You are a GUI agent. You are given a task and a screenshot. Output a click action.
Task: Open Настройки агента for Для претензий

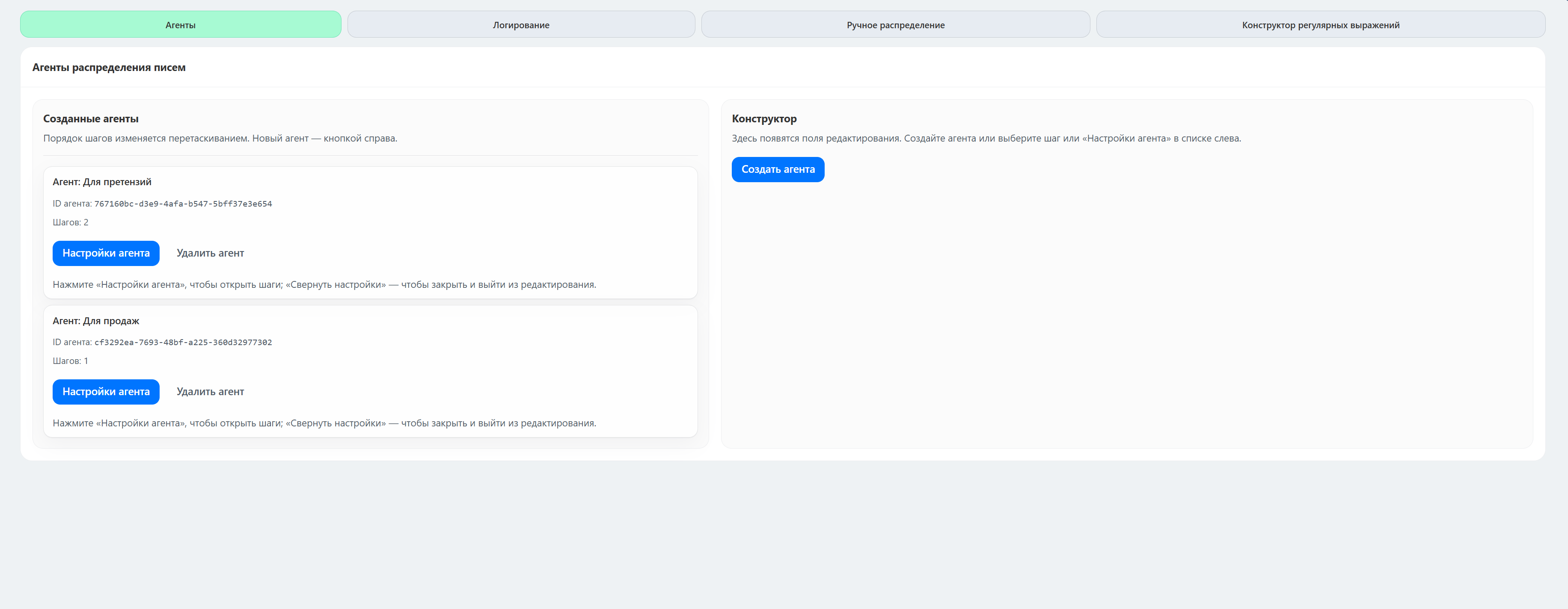[x=106, y=253]
